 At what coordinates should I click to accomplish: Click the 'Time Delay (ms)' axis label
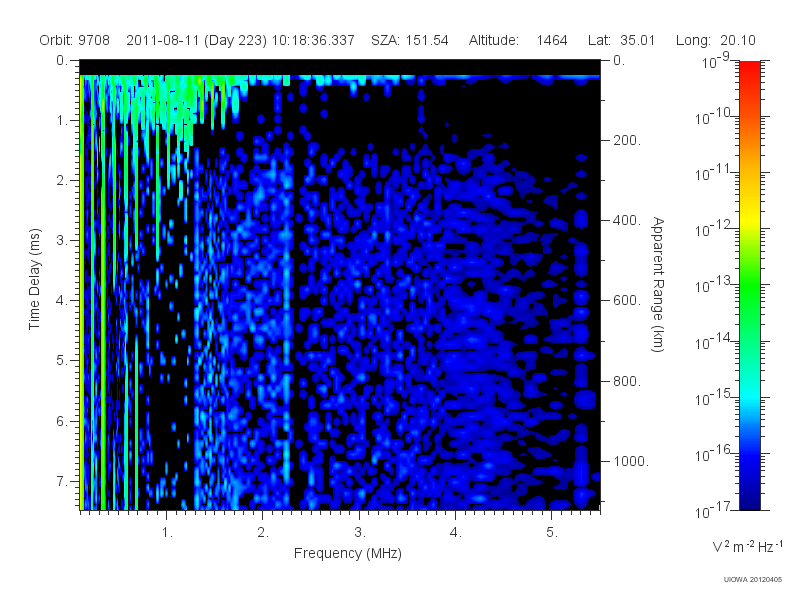(x=34, y=279)
